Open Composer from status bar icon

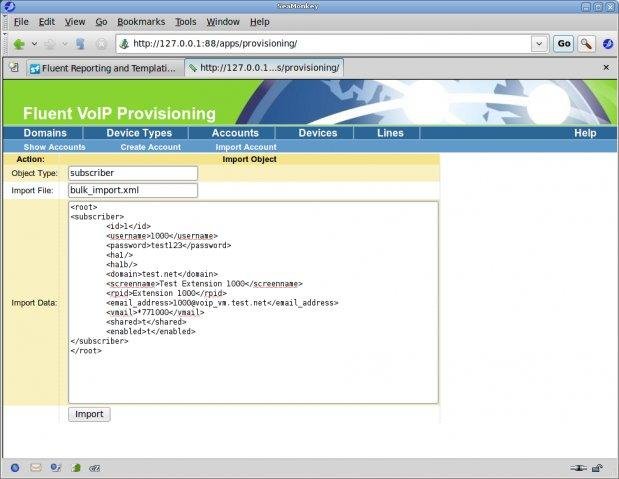pos(55,467)
